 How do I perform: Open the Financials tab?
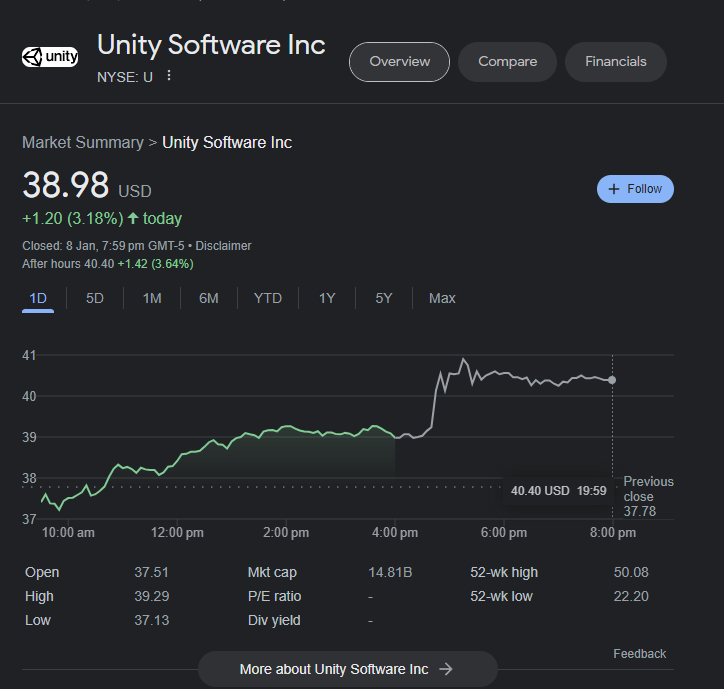pos(615,62)
